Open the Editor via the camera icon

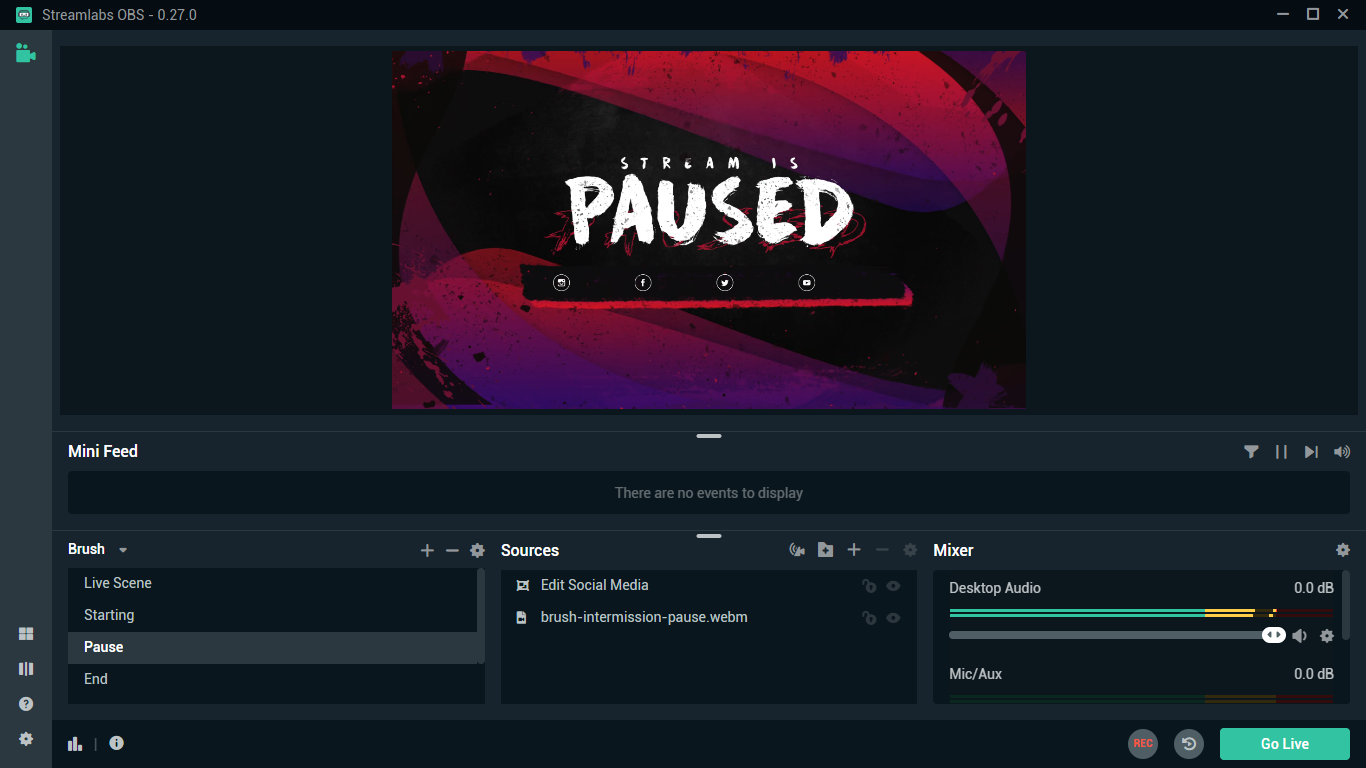point(26,53)
